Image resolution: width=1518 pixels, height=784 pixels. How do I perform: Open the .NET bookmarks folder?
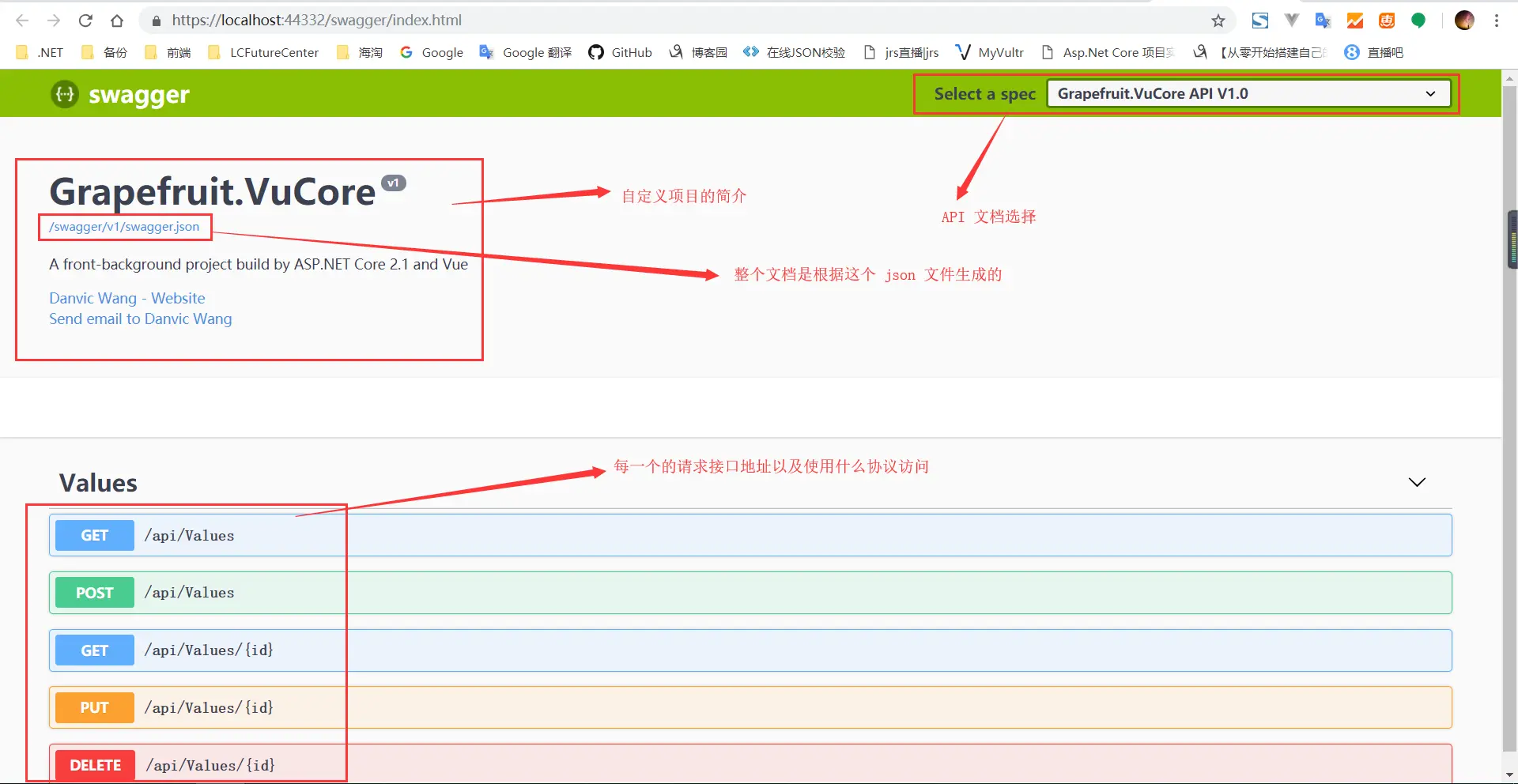click(x=40, y=52)
